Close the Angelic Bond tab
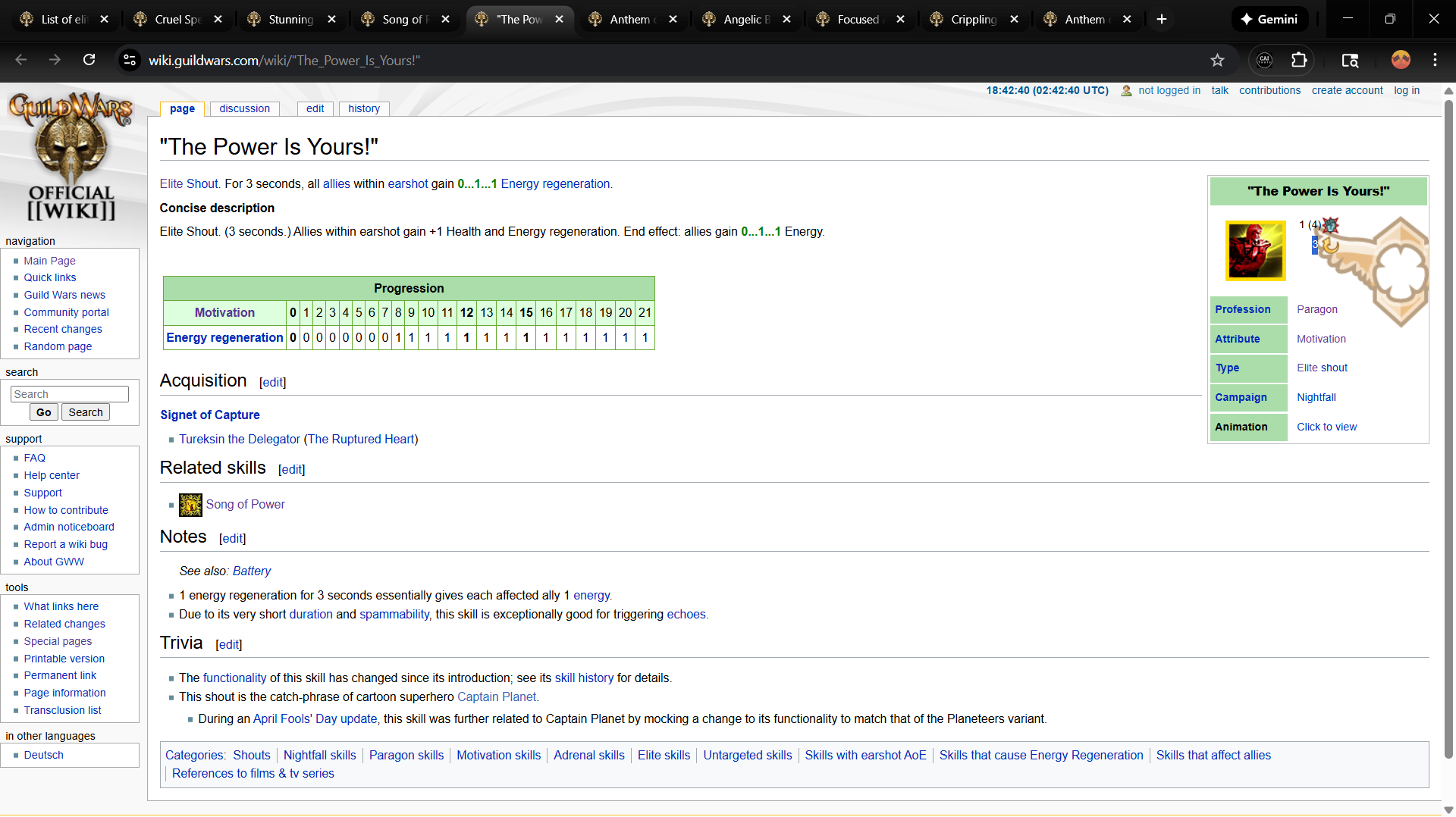 click(787, 19)
